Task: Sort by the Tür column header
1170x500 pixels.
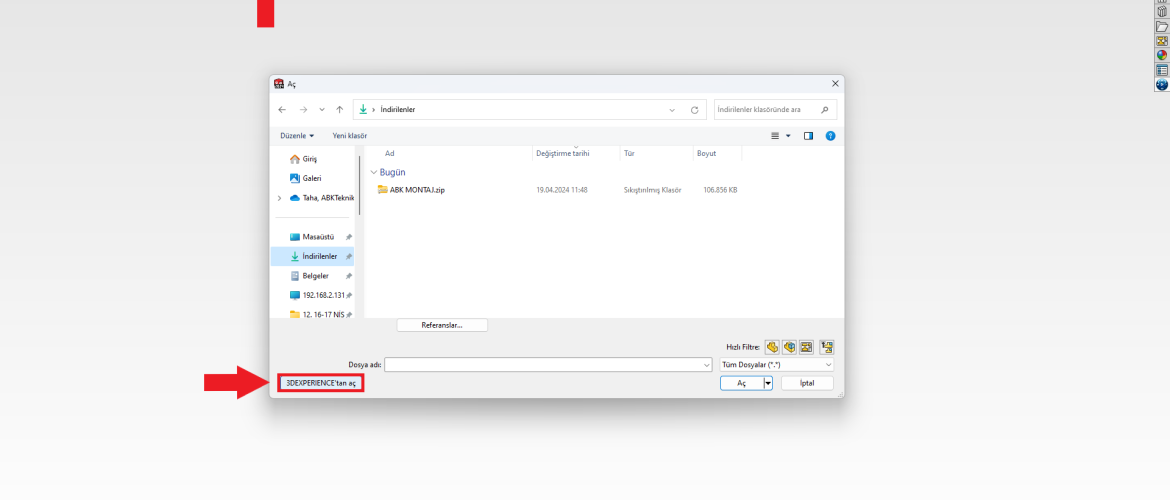Action: point(629,153)
